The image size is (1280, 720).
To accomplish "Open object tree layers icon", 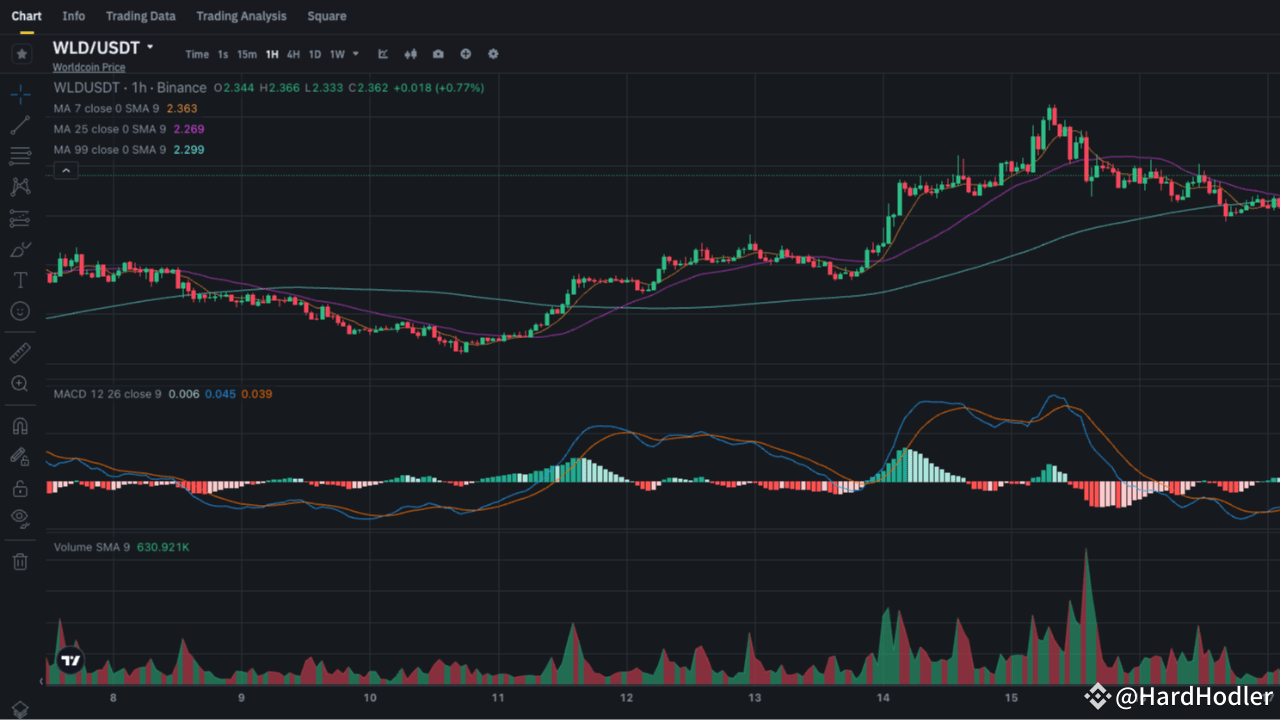I will (20, 709).
